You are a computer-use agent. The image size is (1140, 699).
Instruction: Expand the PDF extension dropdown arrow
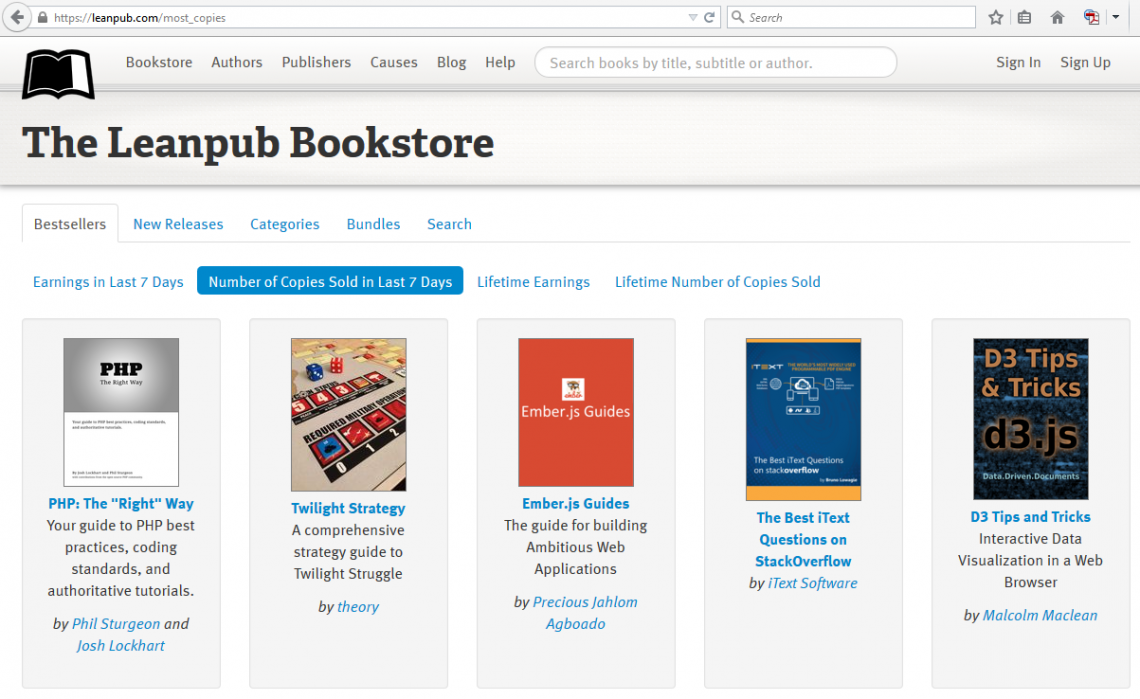1115,18
